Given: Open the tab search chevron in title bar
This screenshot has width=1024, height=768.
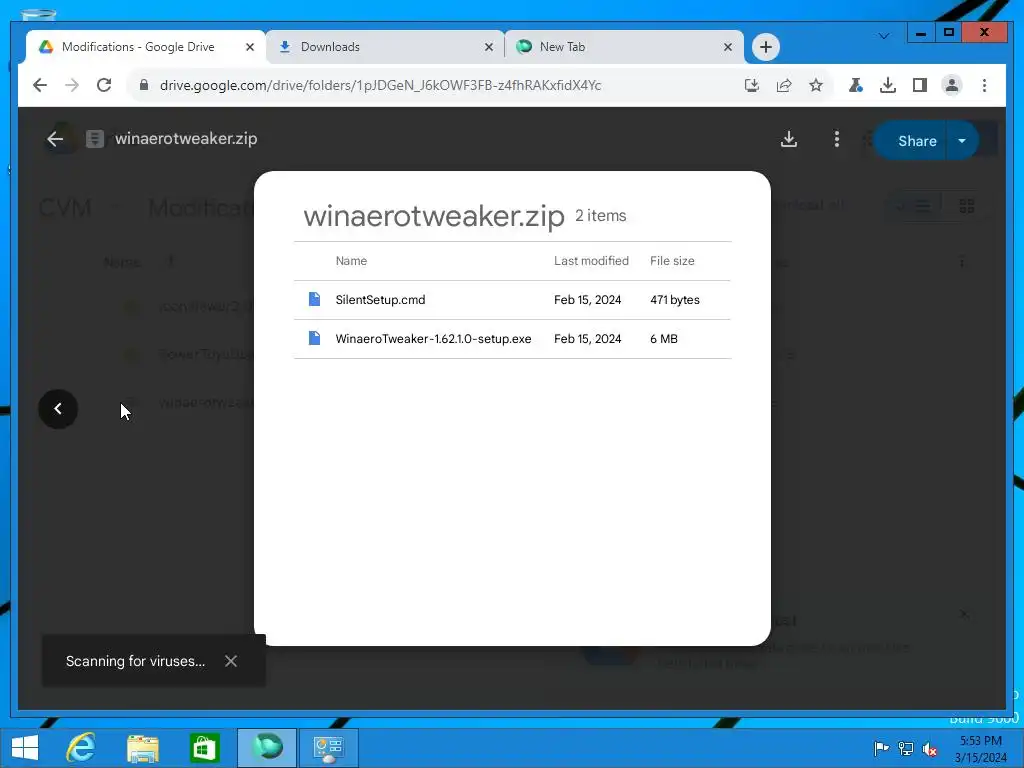Looking at the screenshot, I should click(884, 36).
